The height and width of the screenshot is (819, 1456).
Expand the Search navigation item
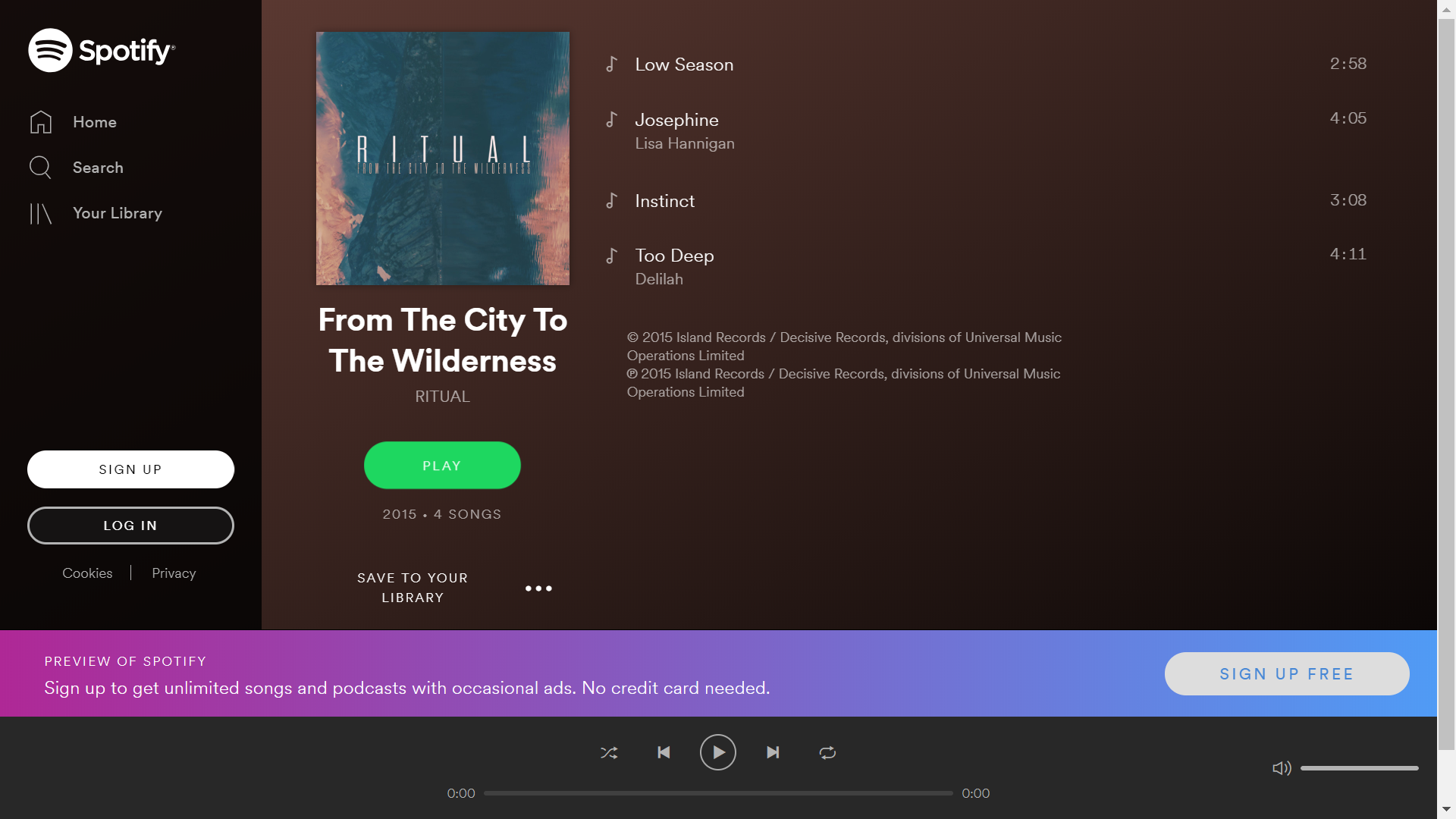(x=97, y=167)
